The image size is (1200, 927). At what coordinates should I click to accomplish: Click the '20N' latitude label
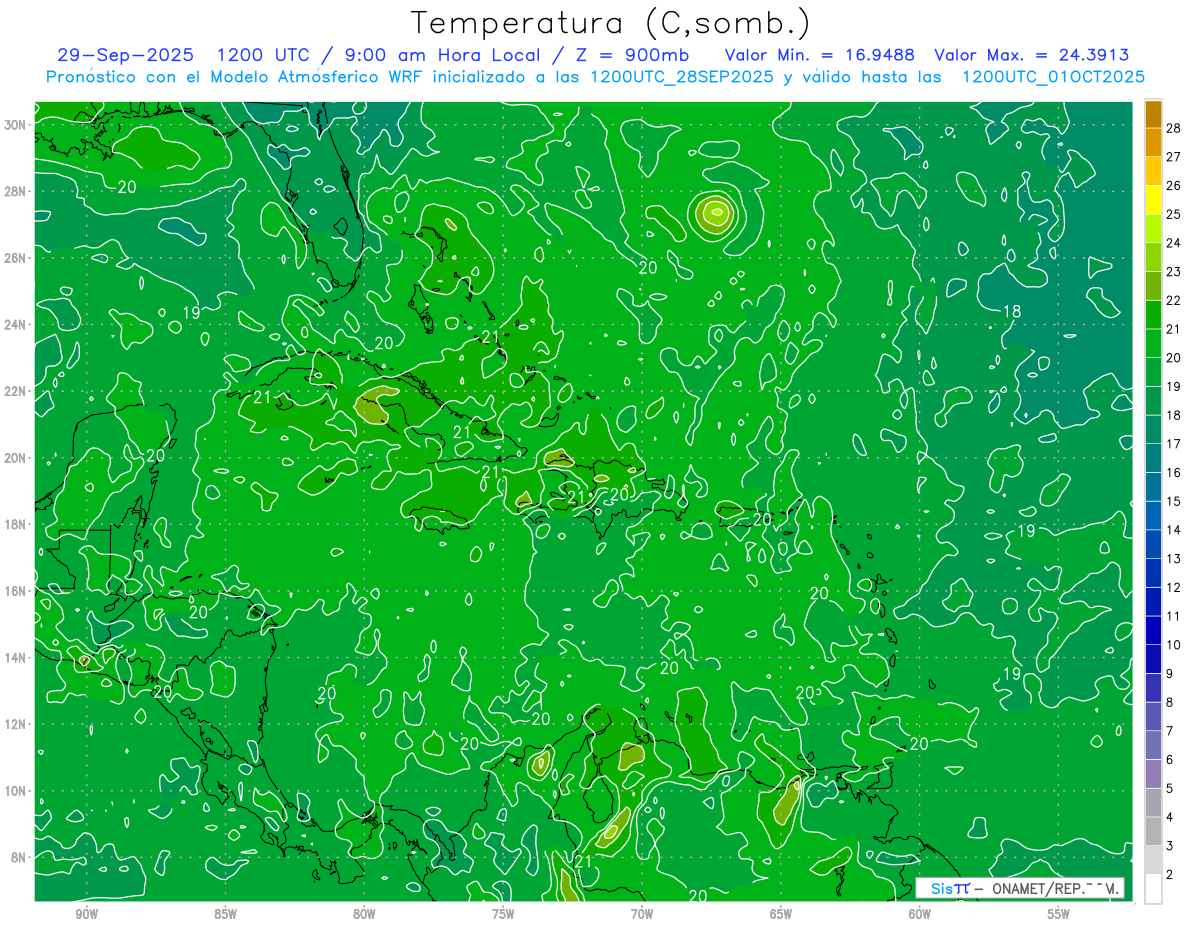point(15,458)
